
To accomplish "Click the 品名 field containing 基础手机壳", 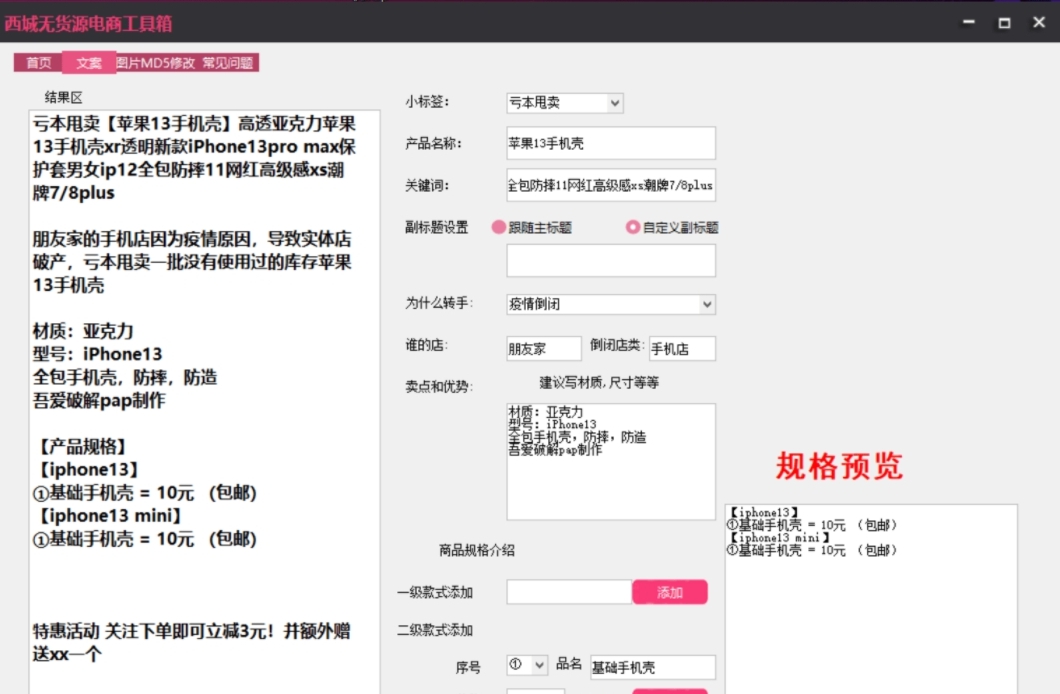I will 652,667.
